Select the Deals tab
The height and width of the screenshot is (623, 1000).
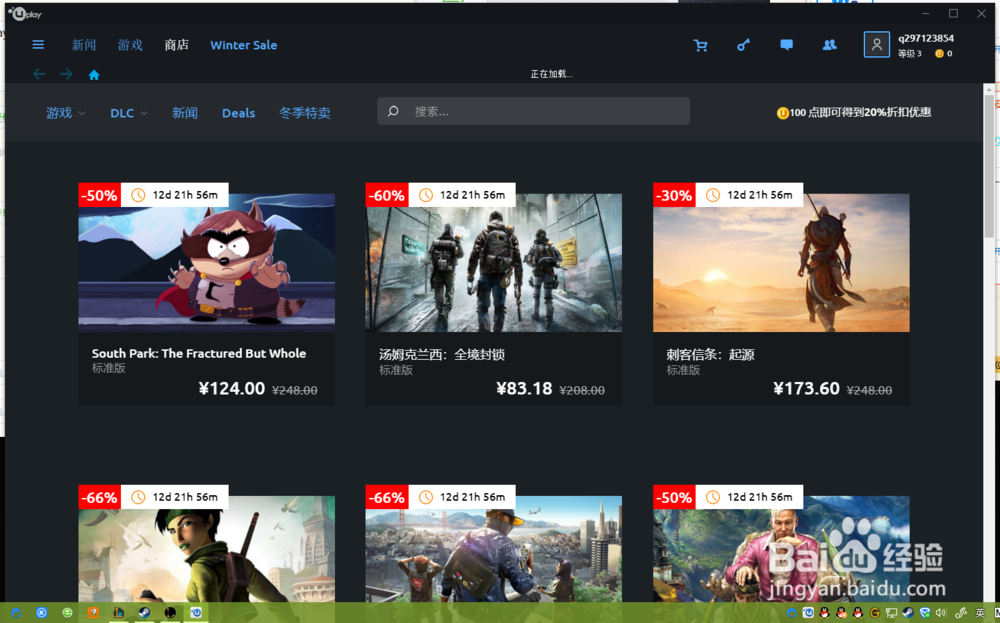pos(238,113)
